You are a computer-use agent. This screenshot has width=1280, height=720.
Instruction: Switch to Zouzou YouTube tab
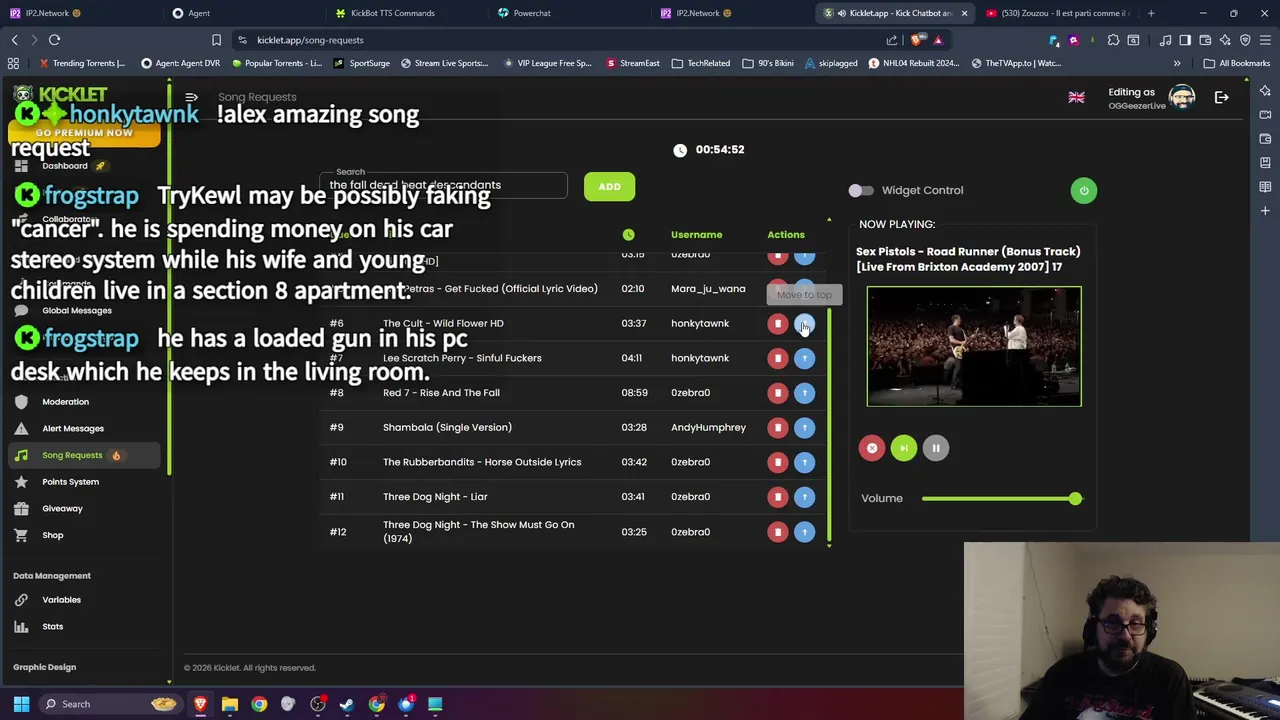(x=1057, y=13)
